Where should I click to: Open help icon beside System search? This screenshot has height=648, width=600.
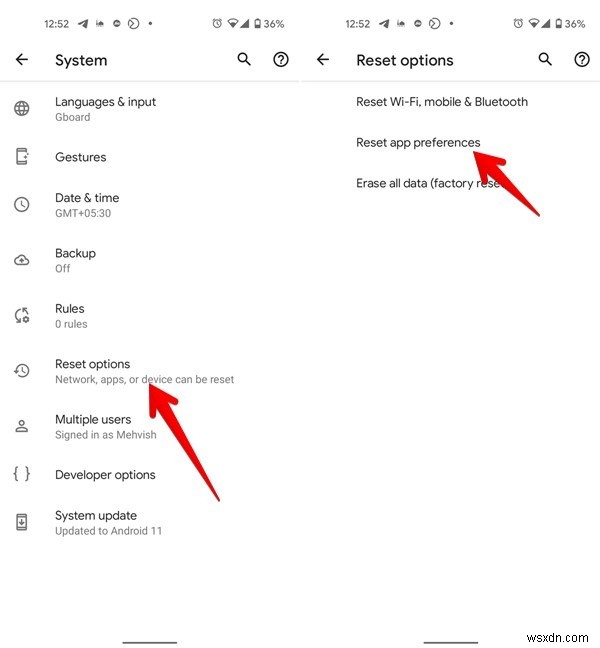(281, 60)
